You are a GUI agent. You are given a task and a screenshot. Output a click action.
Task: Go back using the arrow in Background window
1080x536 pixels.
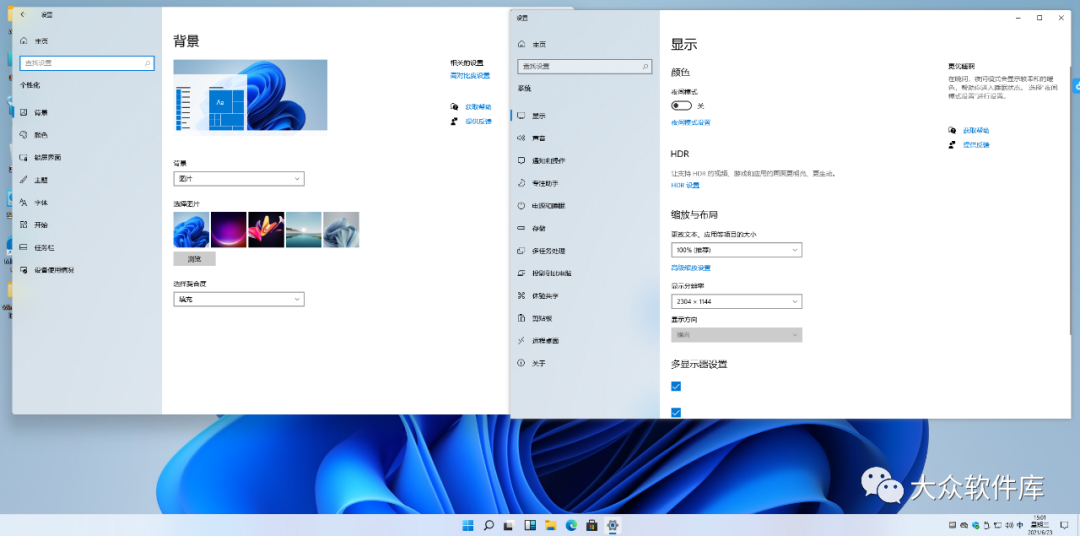[23, 14]
